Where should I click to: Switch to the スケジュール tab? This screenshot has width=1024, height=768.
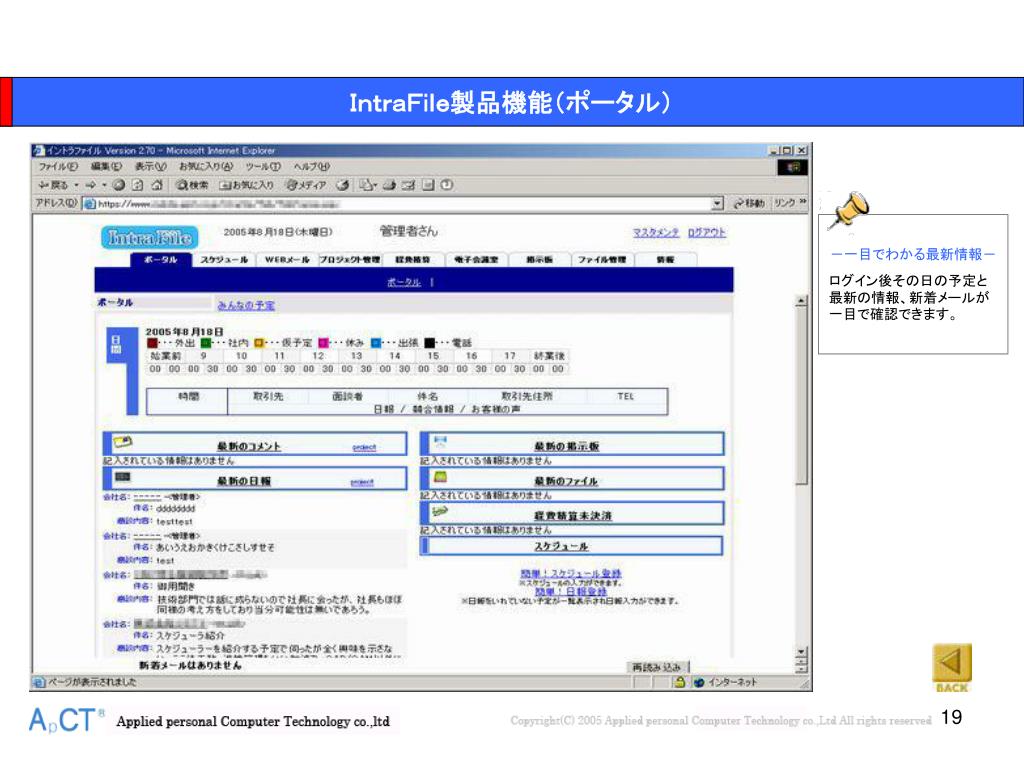224,260
